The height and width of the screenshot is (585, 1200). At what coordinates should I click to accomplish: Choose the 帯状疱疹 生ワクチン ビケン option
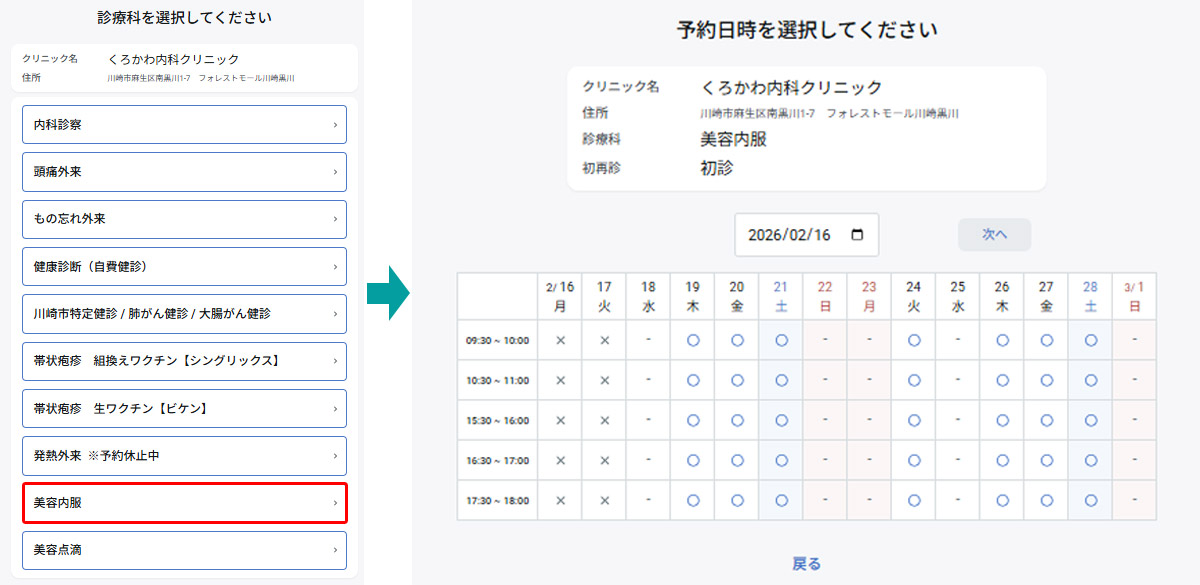point(184,408)
